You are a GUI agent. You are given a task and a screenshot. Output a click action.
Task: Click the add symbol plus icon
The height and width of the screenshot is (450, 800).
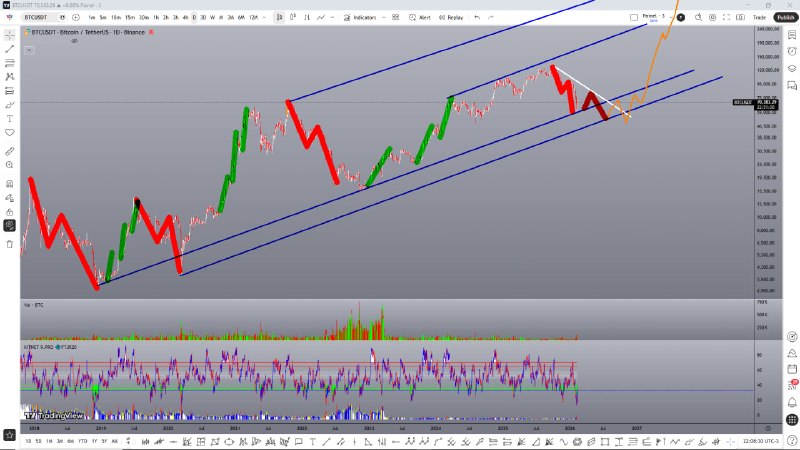[75, 17]
